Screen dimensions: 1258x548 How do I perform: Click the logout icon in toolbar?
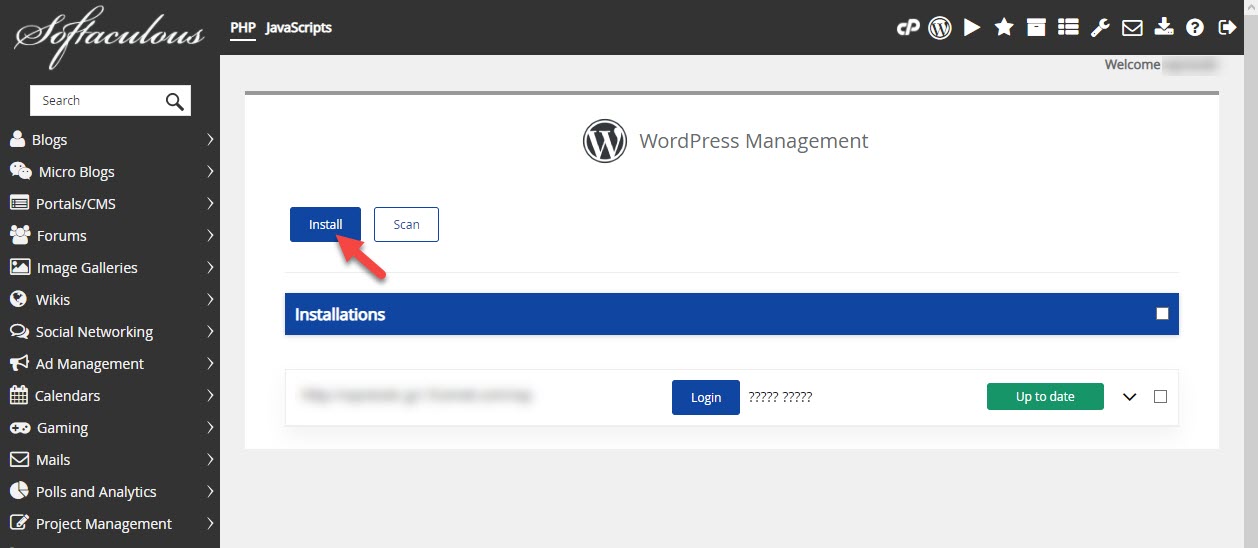pyautogui.click(x=1227, y=28)
